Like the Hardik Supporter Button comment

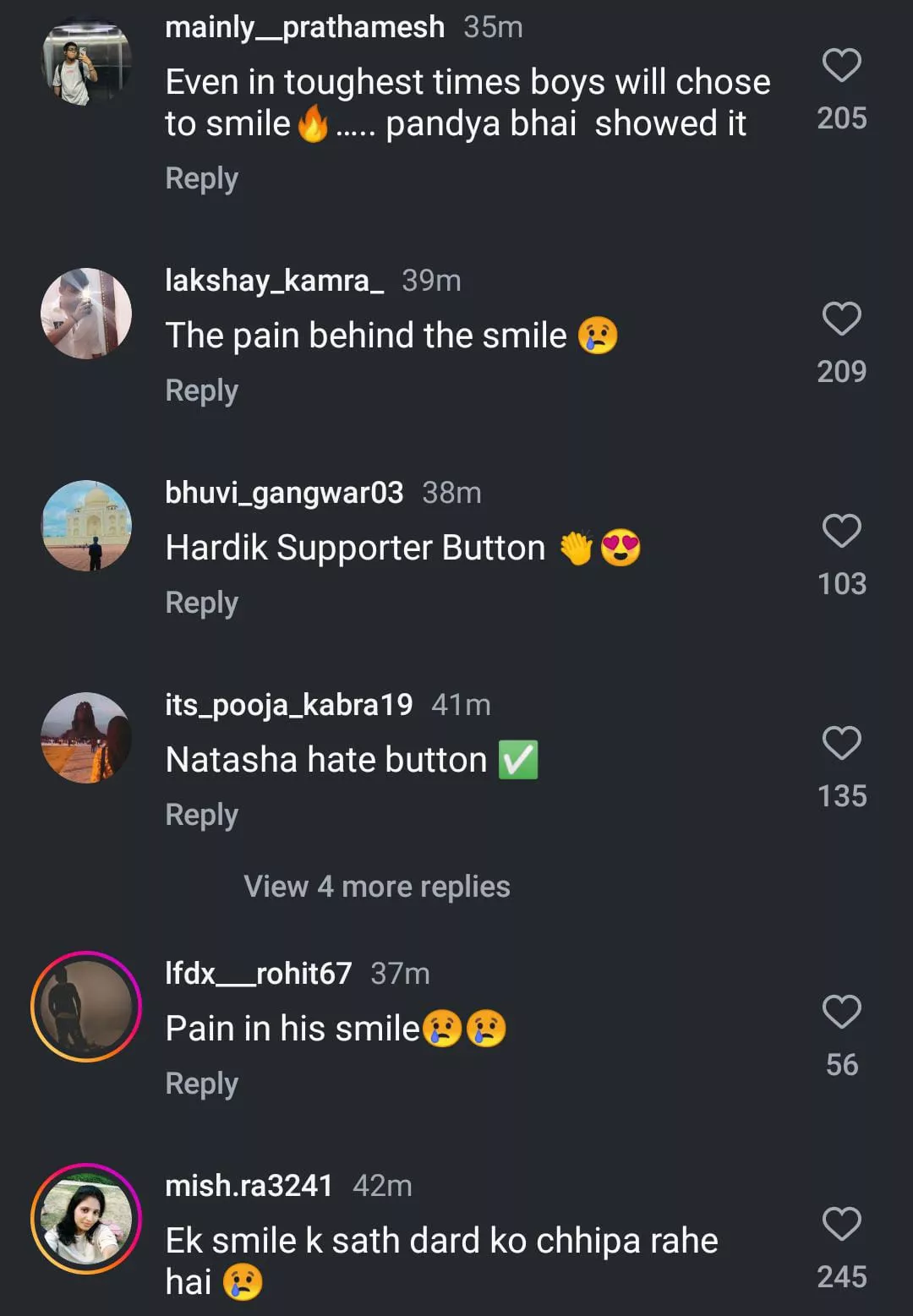(841, 532)
